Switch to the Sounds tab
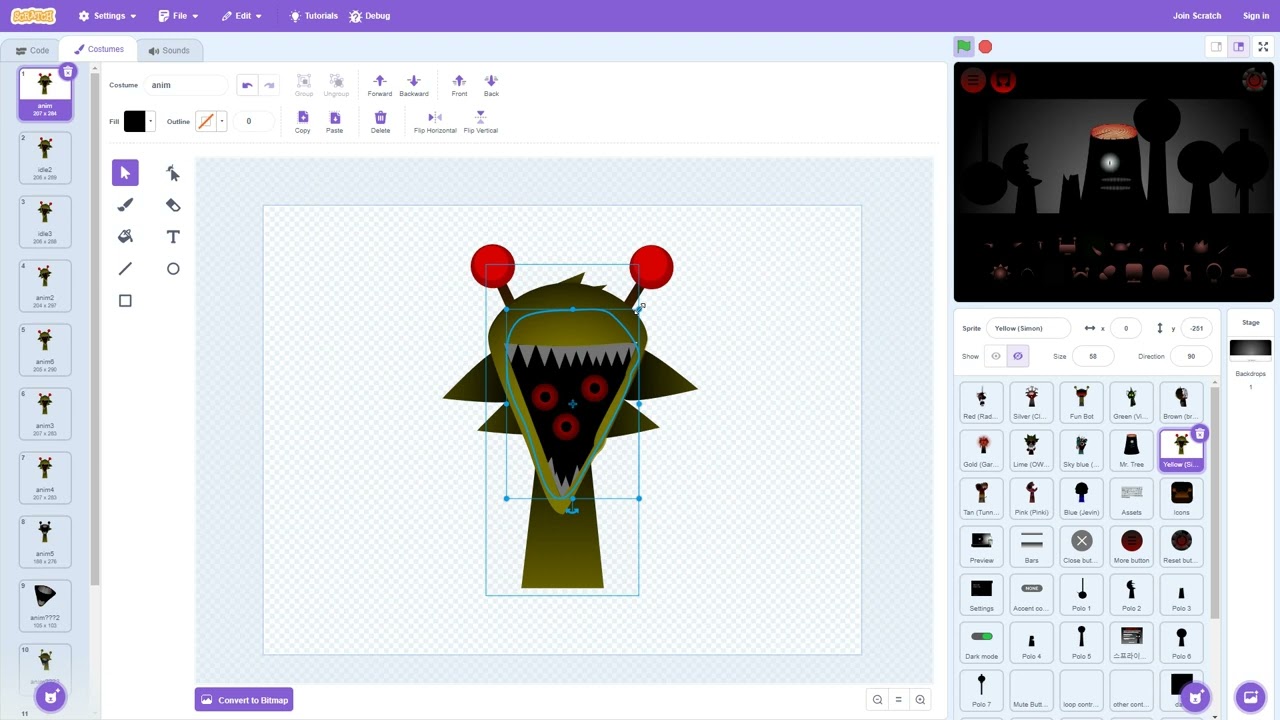 click(169, 50)
